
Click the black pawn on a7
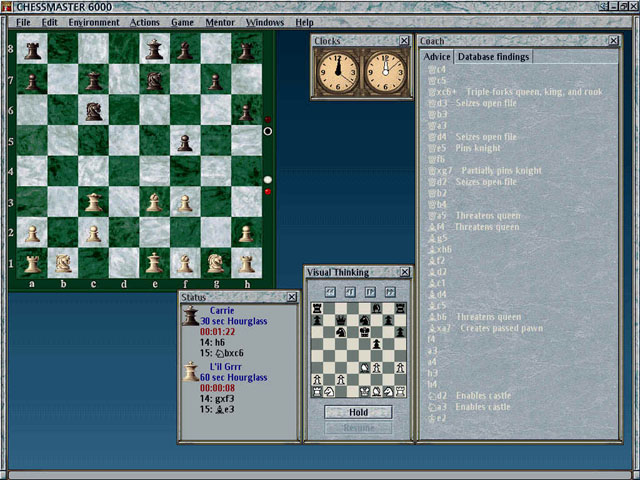(x=32, y=82)
